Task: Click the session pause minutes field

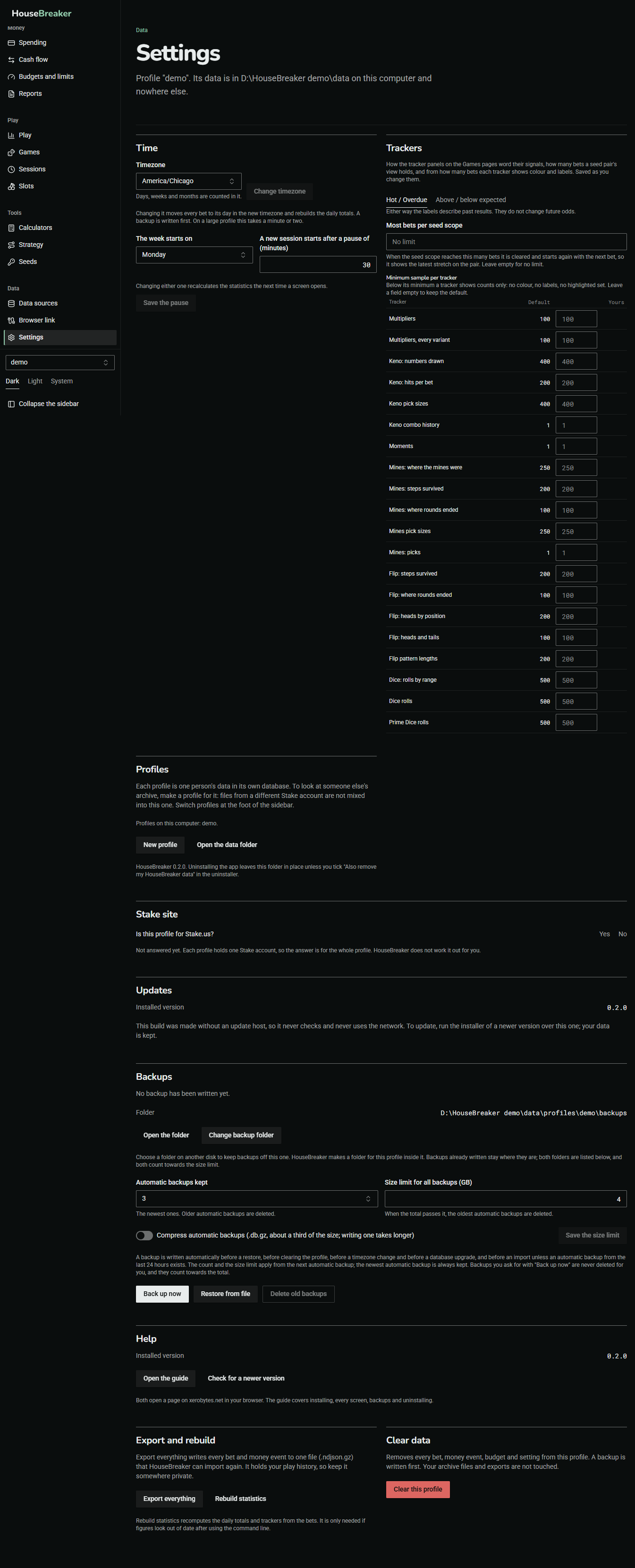Action: 318,265
